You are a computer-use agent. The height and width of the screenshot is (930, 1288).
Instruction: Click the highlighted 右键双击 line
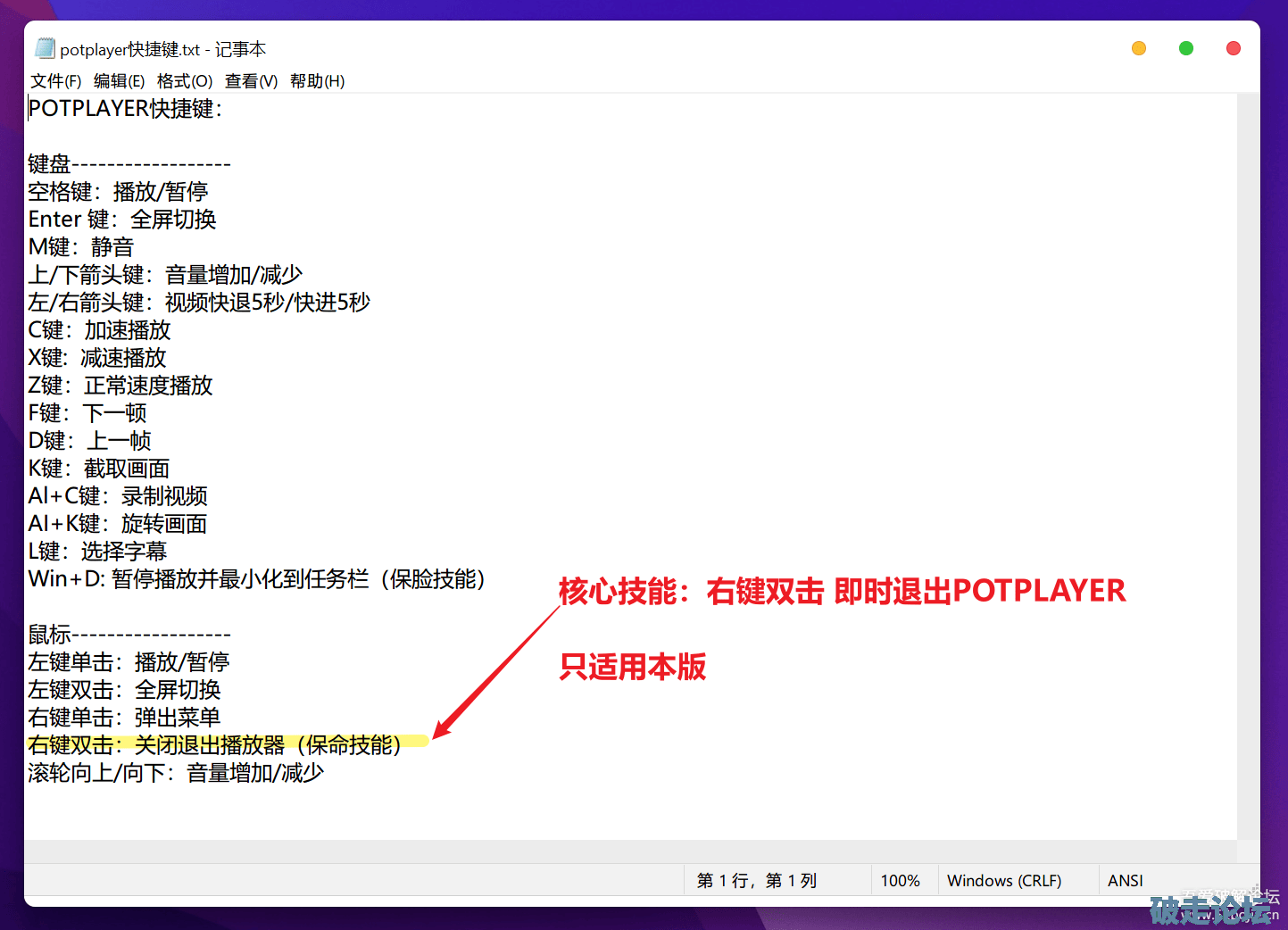[x=214, y=744]
